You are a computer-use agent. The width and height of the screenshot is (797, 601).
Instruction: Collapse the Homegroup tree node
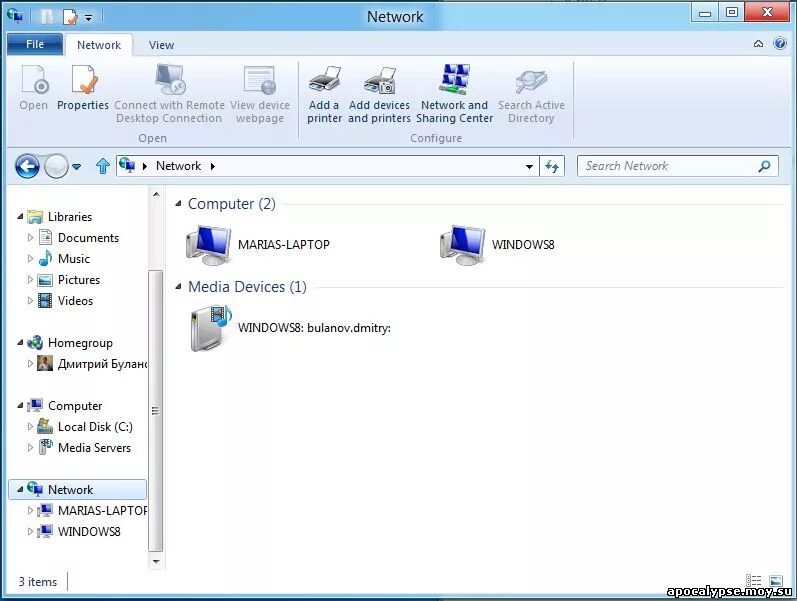(20, 343)
